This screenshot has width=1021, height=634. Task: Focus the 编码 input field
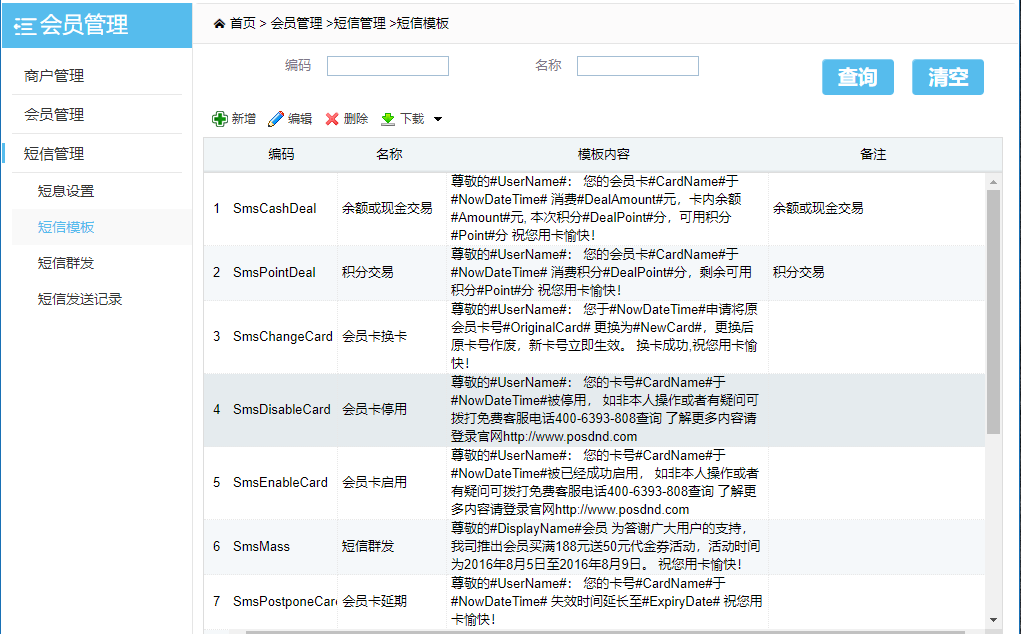coord(388,66)
